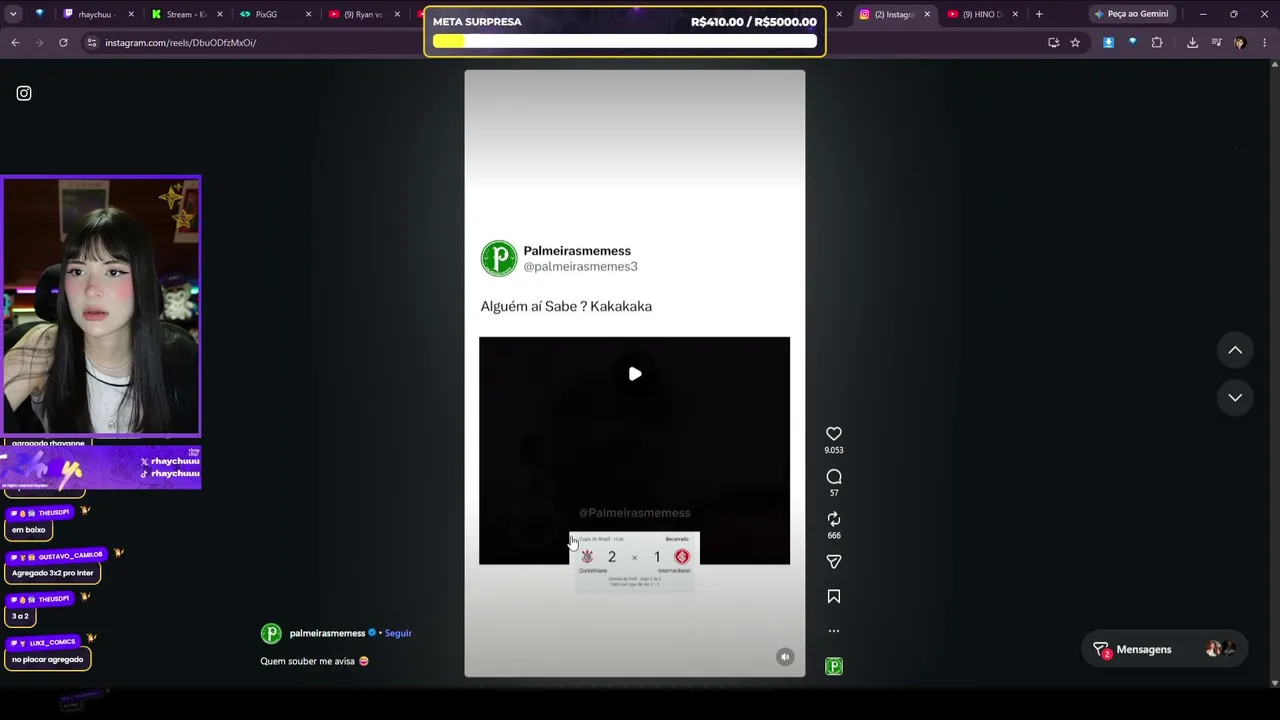Click the caption "Quem souber me avisa"

(x=315, y=661)
